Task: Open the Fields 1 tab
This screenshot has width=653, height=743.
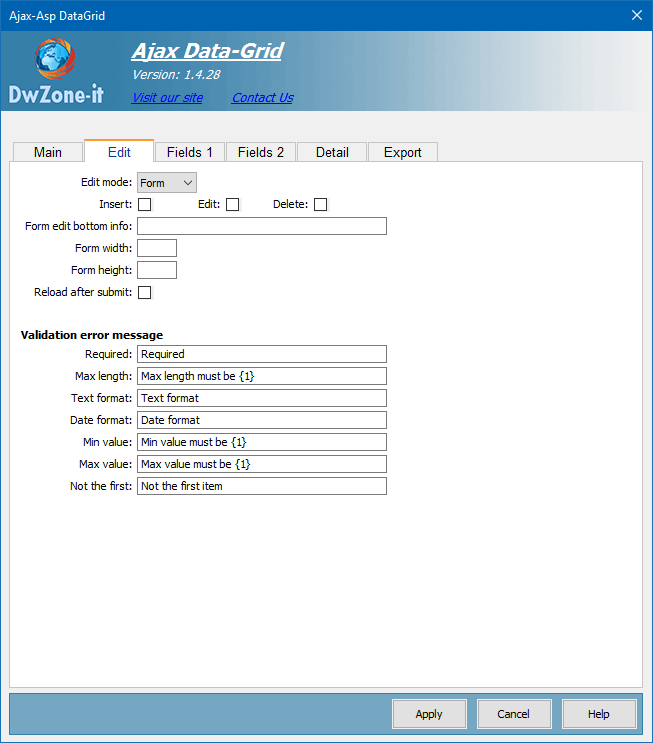Action: [189, 152]
